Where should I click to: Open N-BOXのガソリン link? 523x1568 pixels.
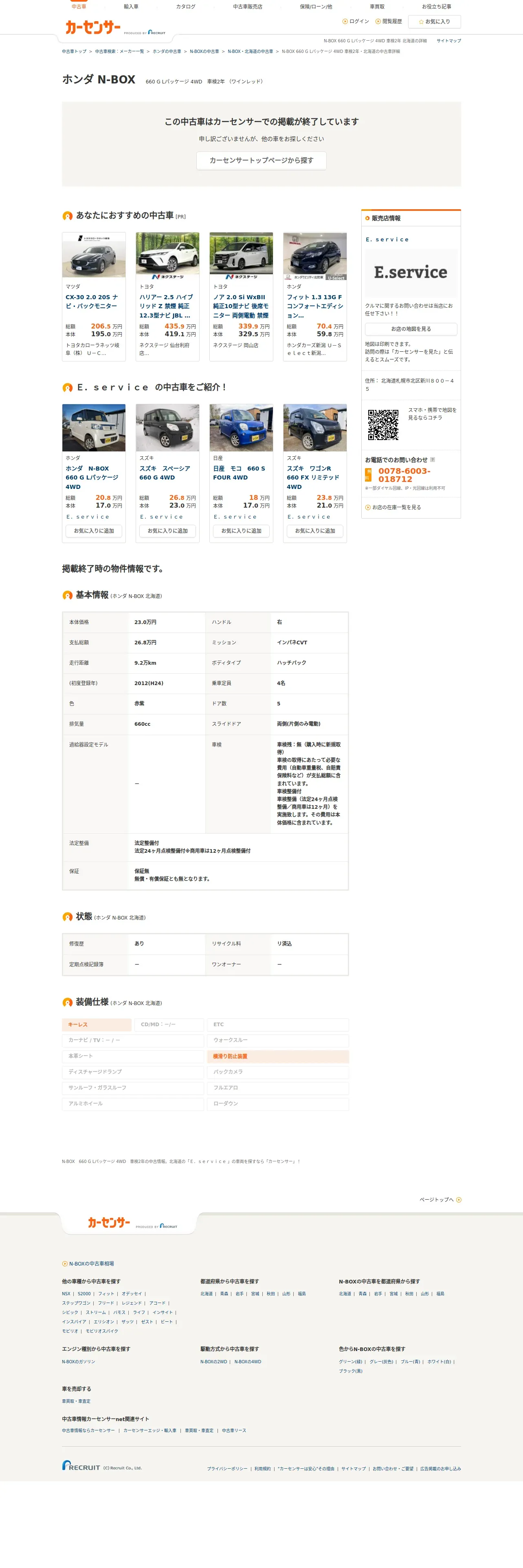[79, 1362]
